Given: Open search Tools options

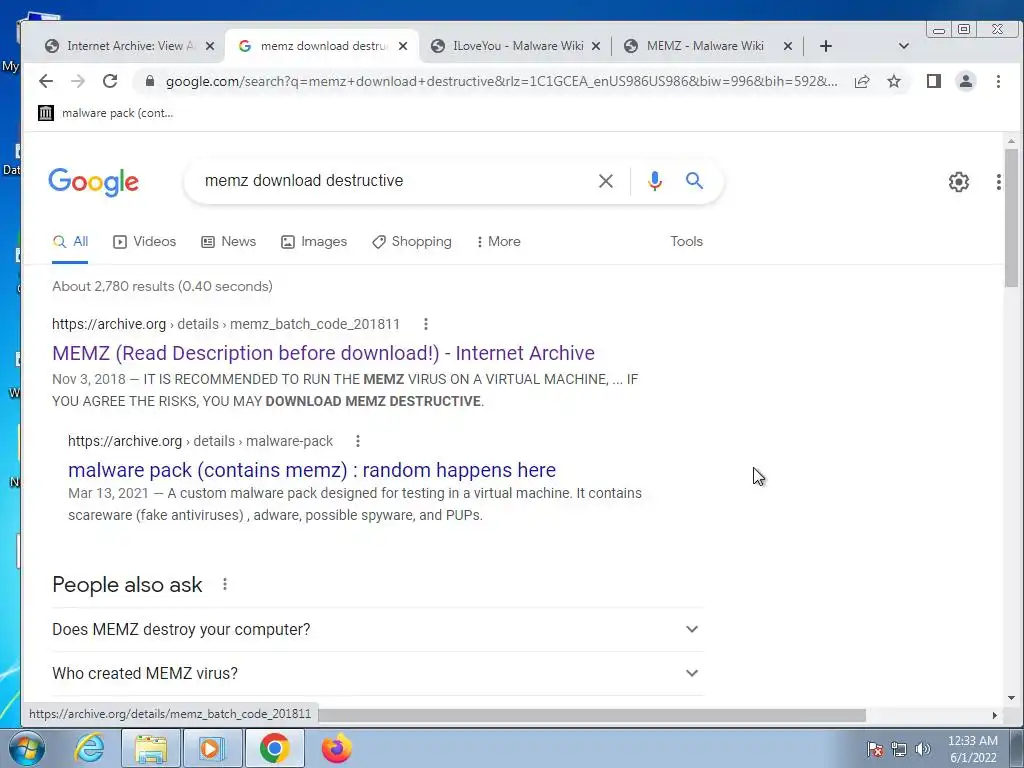Looking at the screenshot, I should (x=686, y=242).
